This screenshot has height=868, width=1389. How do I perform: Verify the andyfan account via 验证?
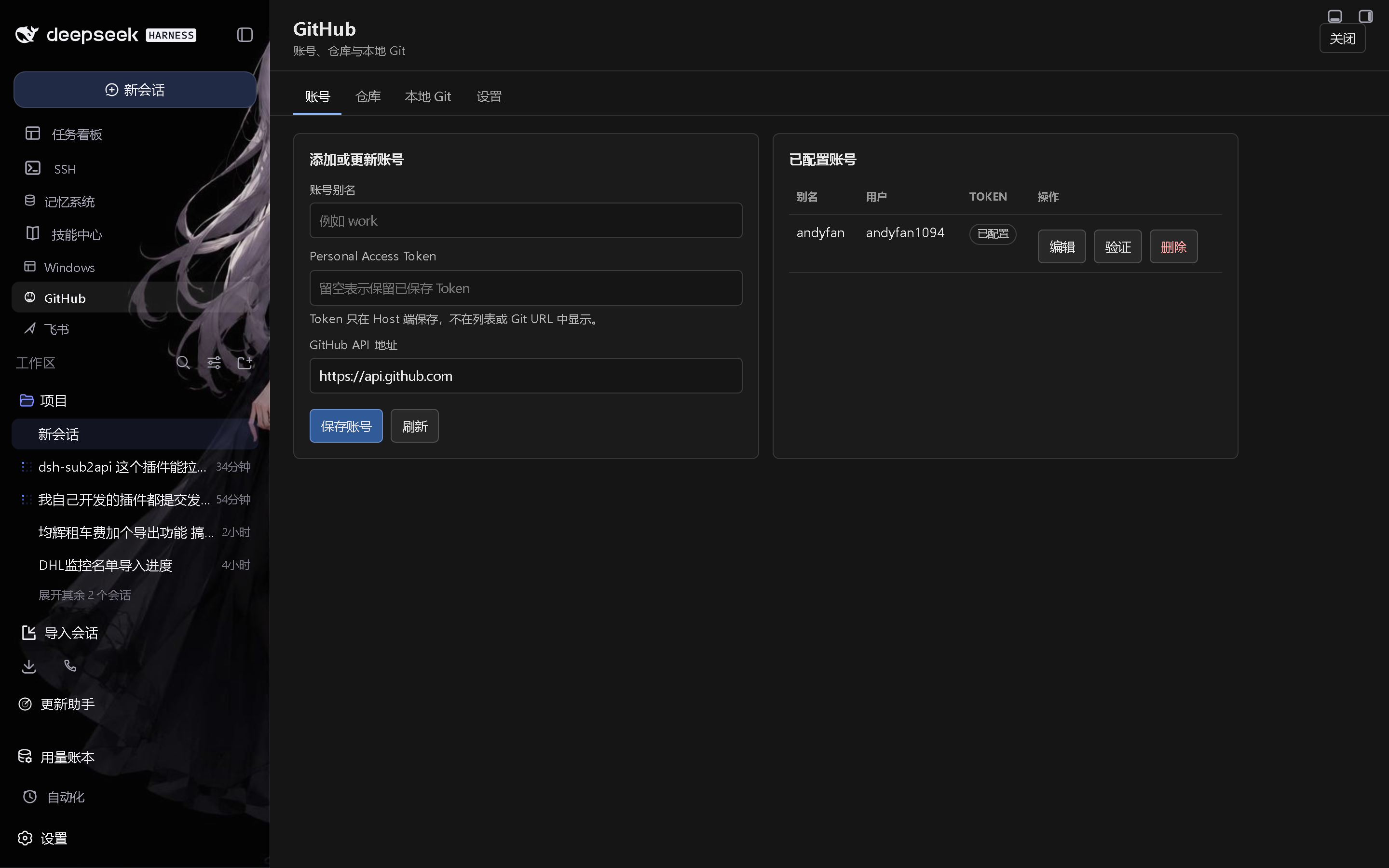1117,247
